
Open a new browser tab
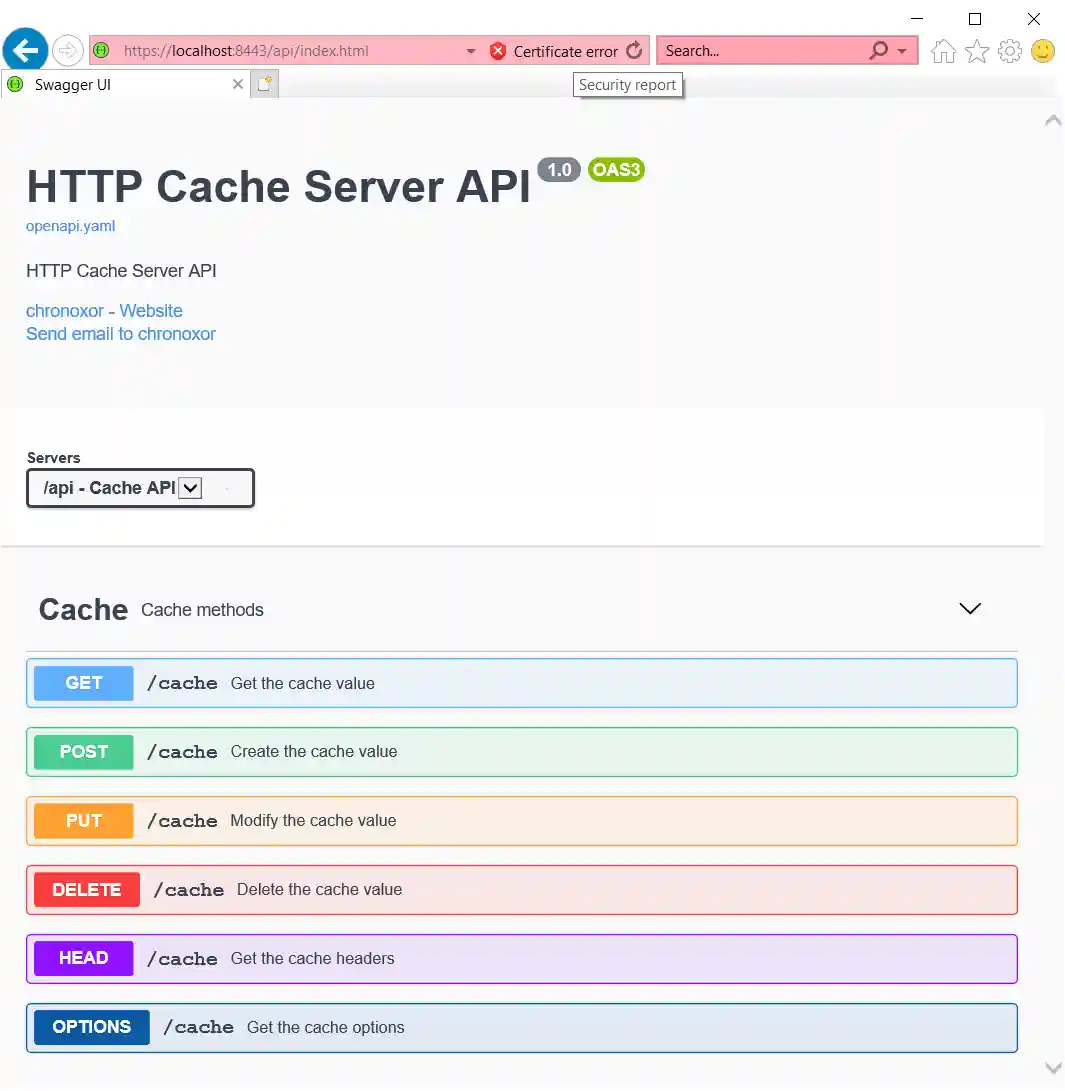262,85
